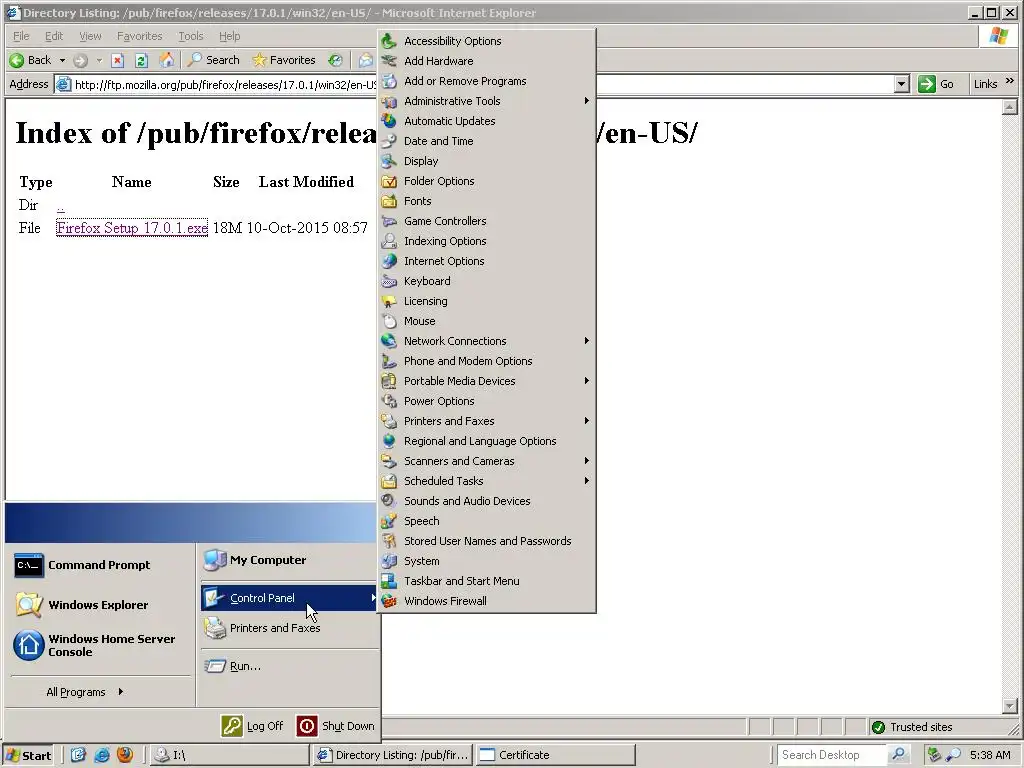Open the Folder Options icon
The image size is (1024, 768).
pyautogui.click(x=389, y=181)
